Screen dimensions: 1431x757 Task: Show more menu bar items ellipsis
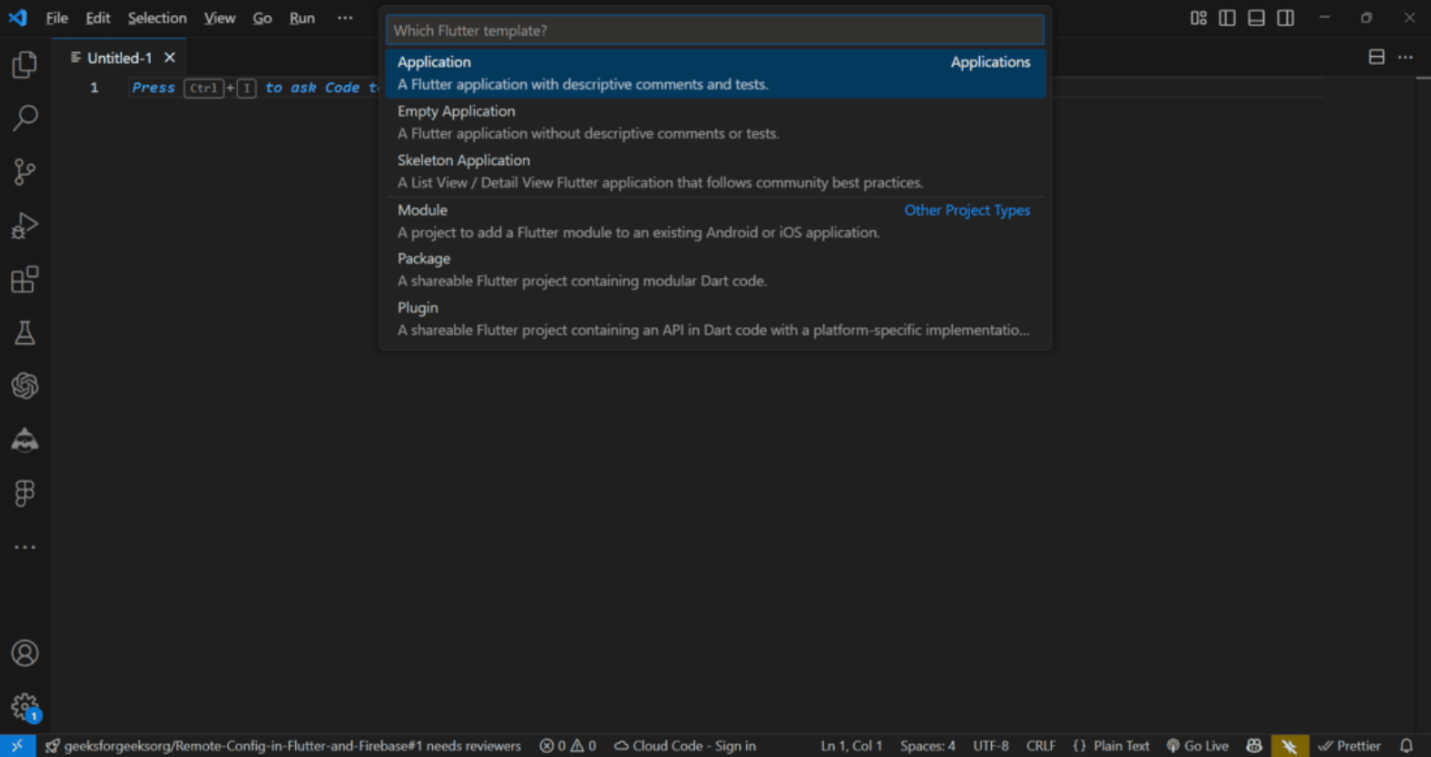coord(345,18)
